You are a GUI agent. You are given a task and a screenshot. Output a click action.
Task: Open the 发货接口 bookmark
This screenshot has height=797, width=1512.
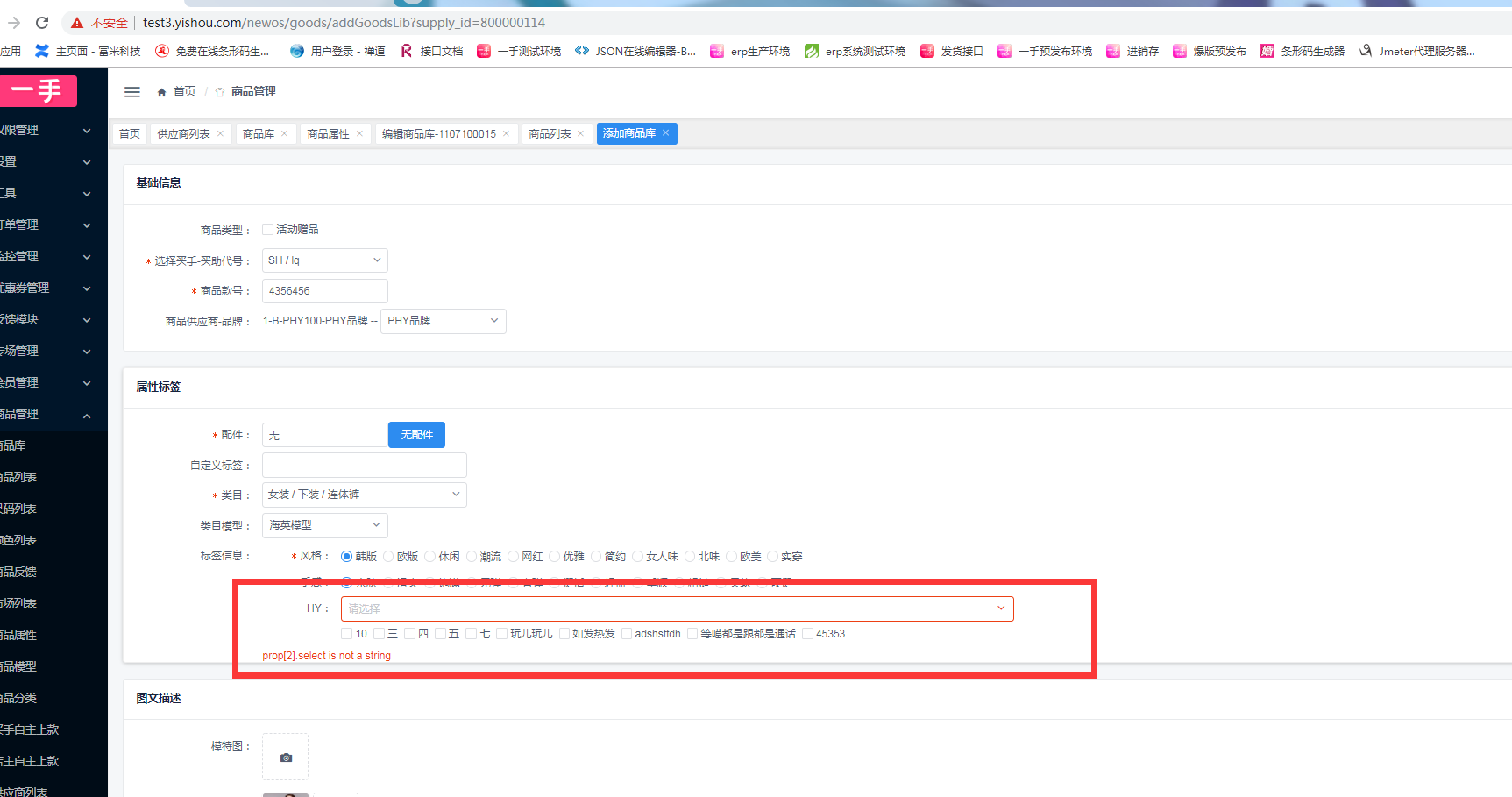point(952,52)
